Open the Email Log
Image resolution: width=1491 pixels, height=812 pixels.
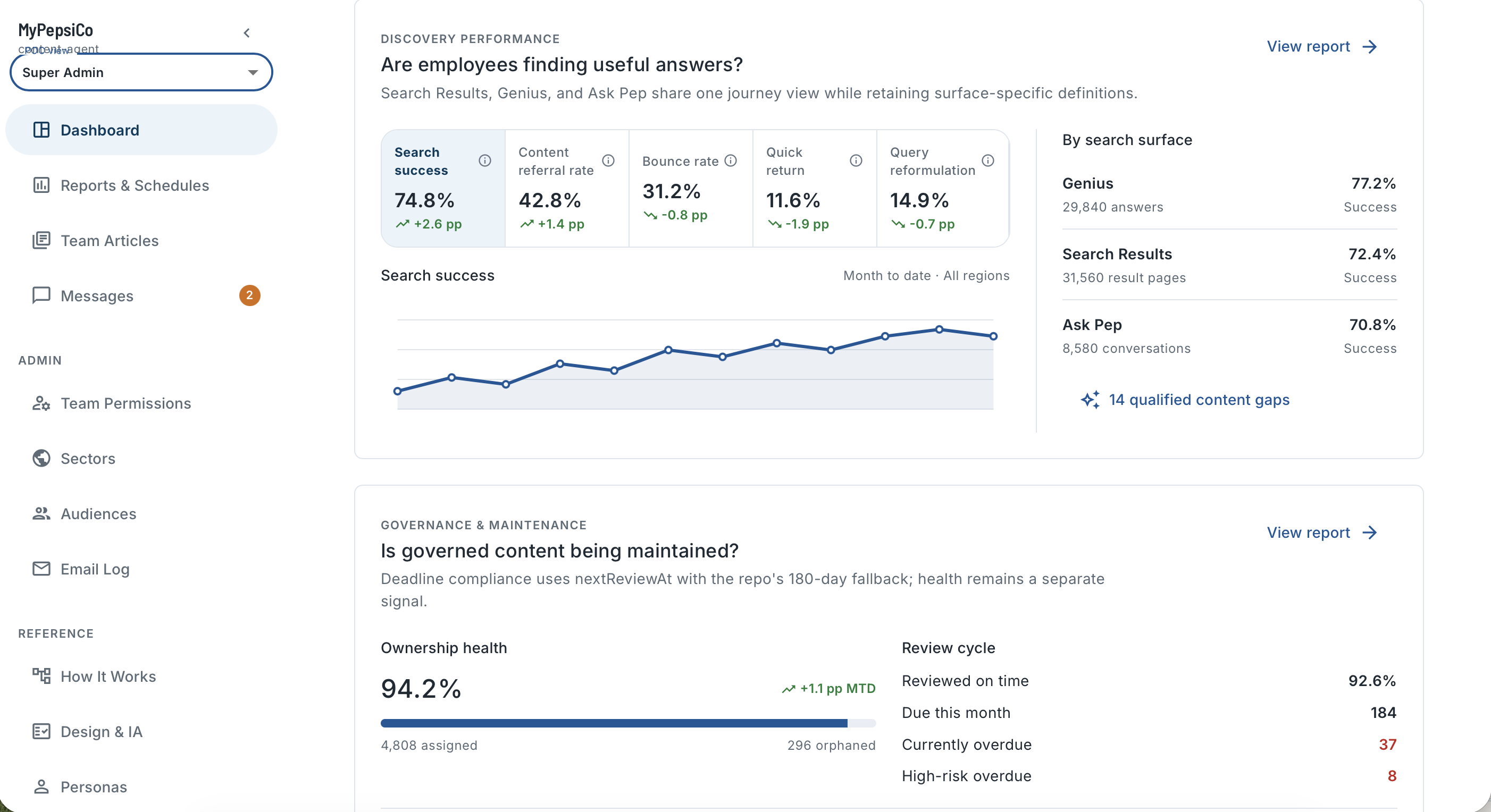point(141,569)
